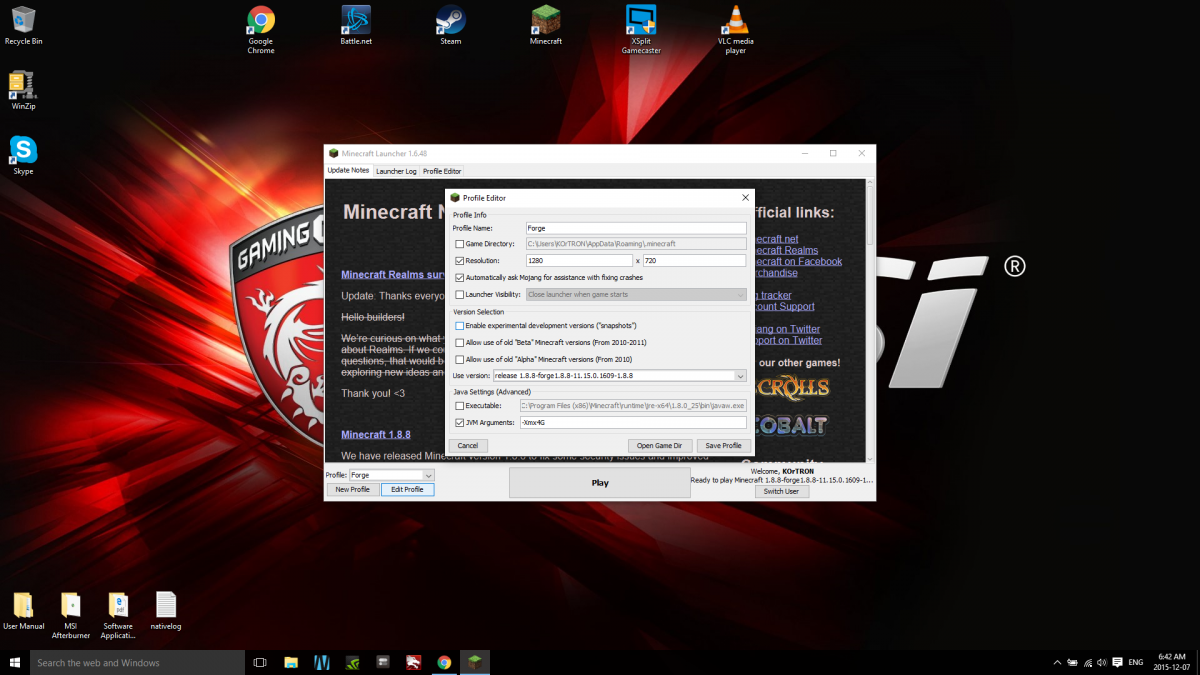Click the Profile Editor dialog title icon

click(x=455, y=198)
